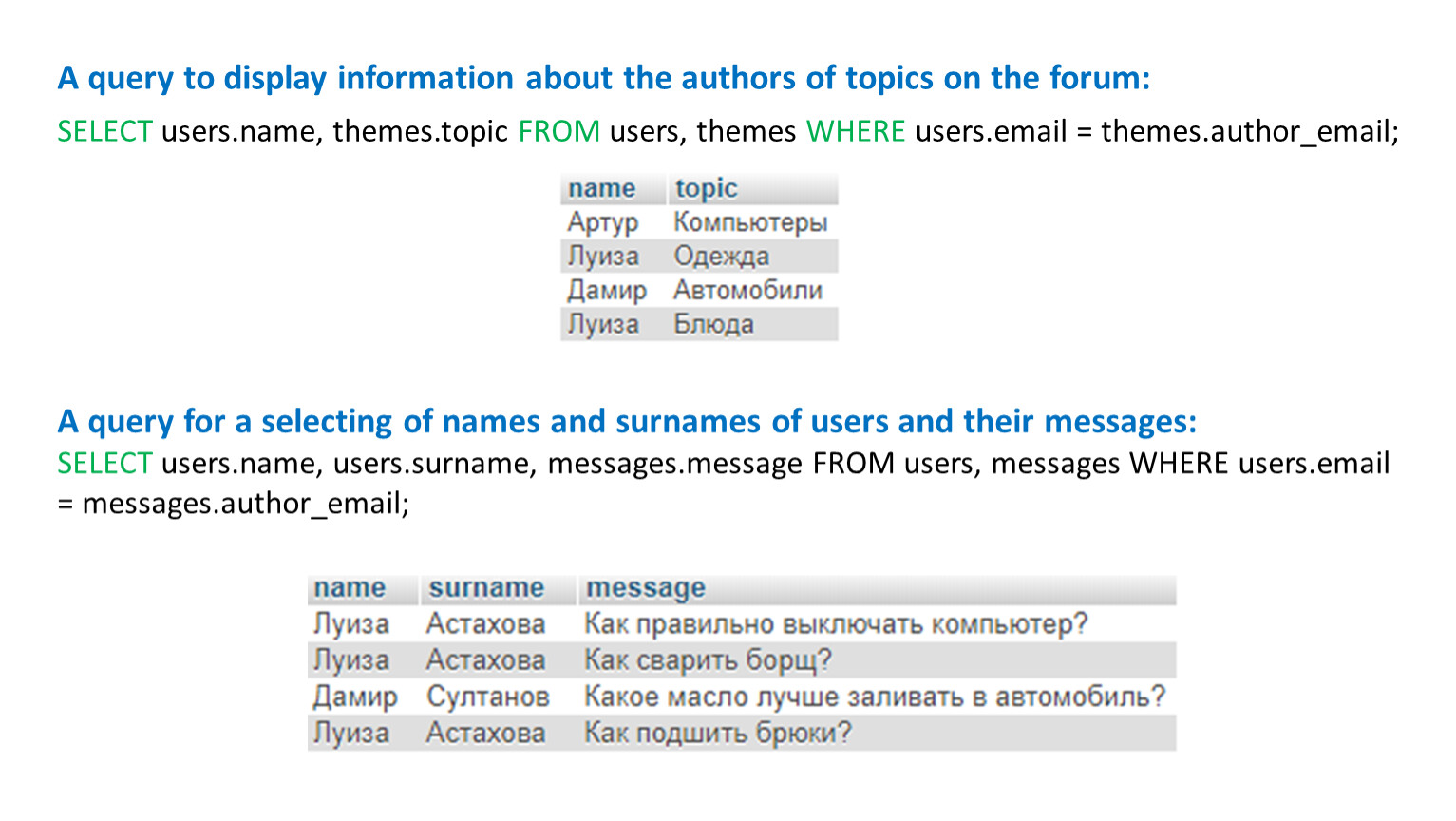Click 'Дамир' in the Султанов row
1456x821 pixels.
click(355, 697)
